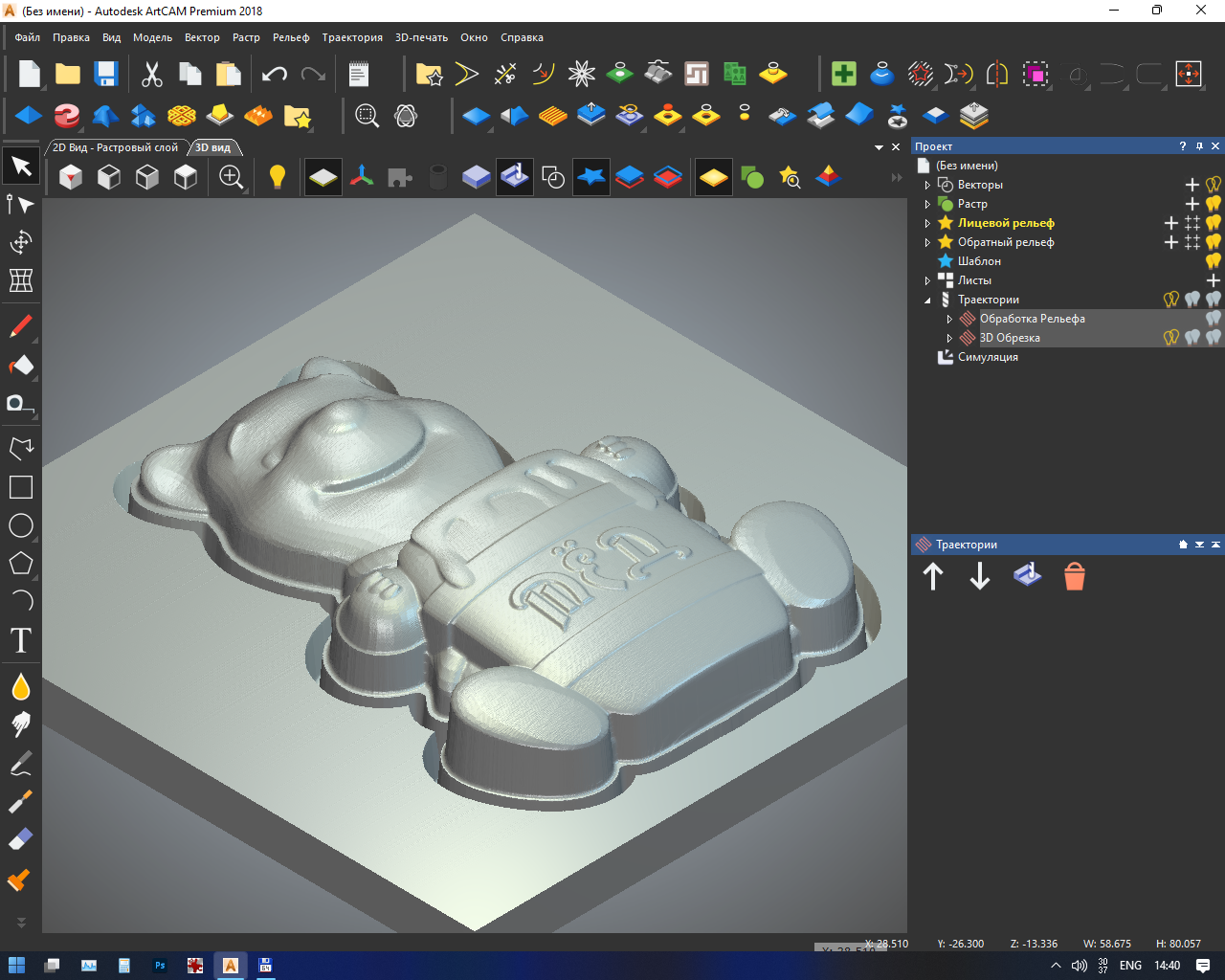This screenshot has width=1225, height=980.
Task: Toggle visibility bulb for Векторы
Action: tap(1213, 185)
